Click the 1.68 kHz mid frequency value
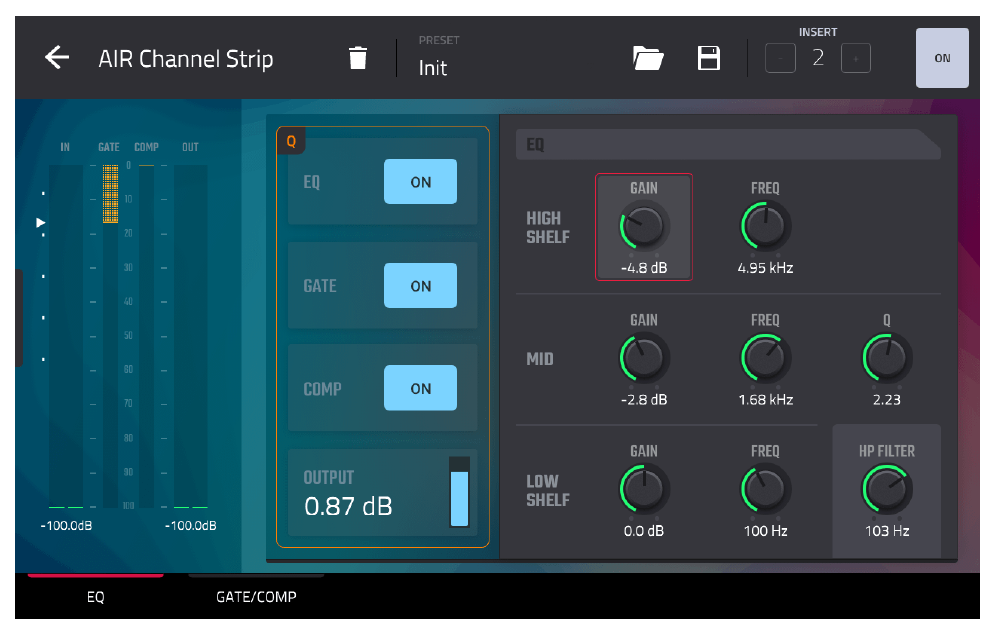 tap(765, 400)
